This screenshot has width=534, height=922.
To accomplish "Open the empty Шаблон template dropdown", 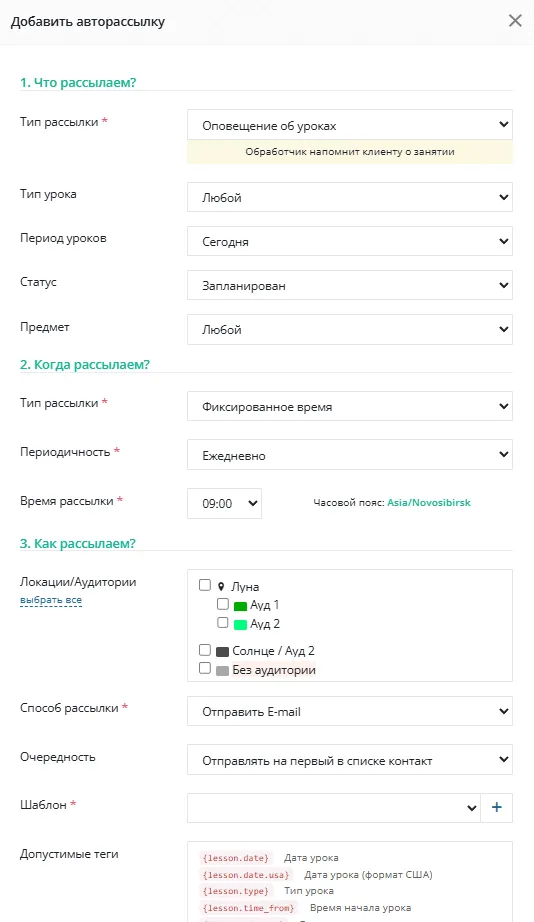I will pyautogui.click(x=333, y=807).
